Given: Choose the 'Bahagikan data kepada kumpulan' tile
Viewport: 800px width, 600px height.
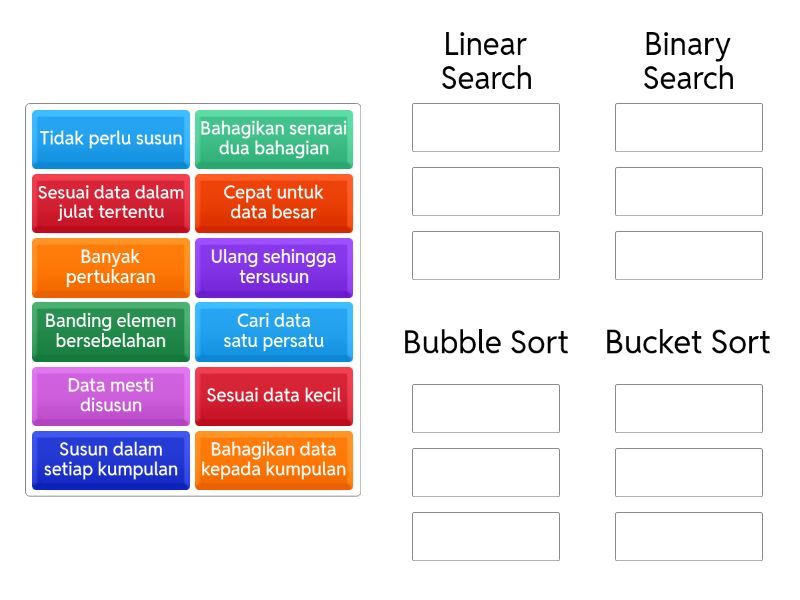Looking at the screenshot, I should coord(274,460).
